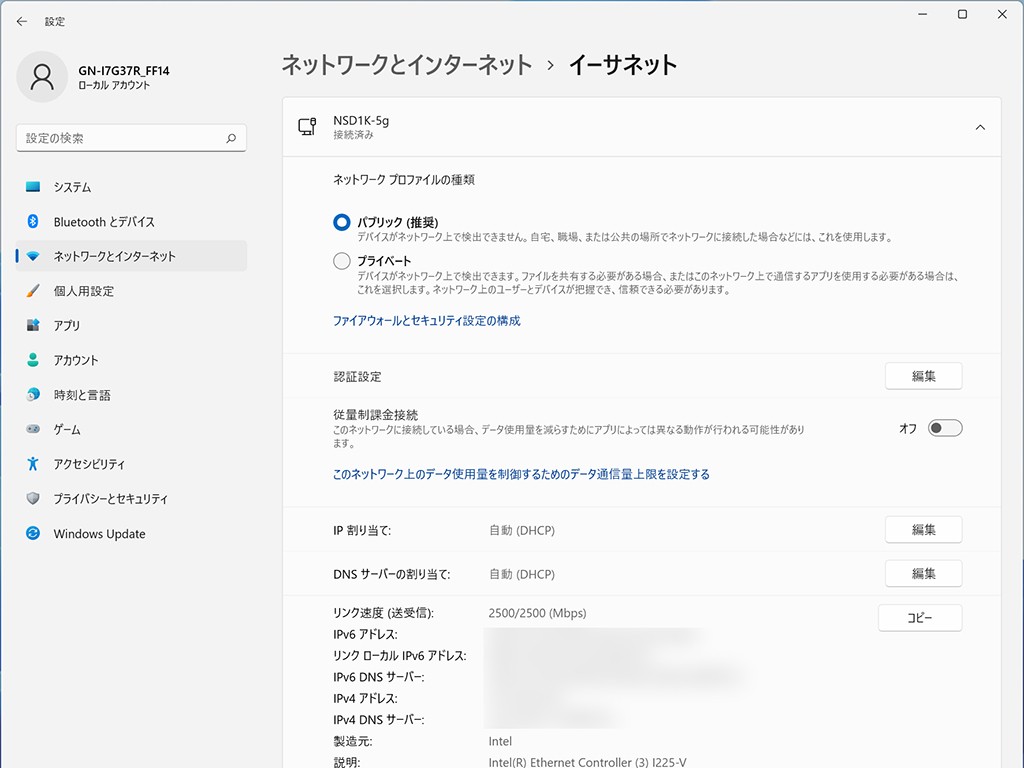This screenshot has width=1024, height=768.
Task: Open プライバシーとセキュリティ shield icon
Action: pyautogui.click(x=33, y=499)
